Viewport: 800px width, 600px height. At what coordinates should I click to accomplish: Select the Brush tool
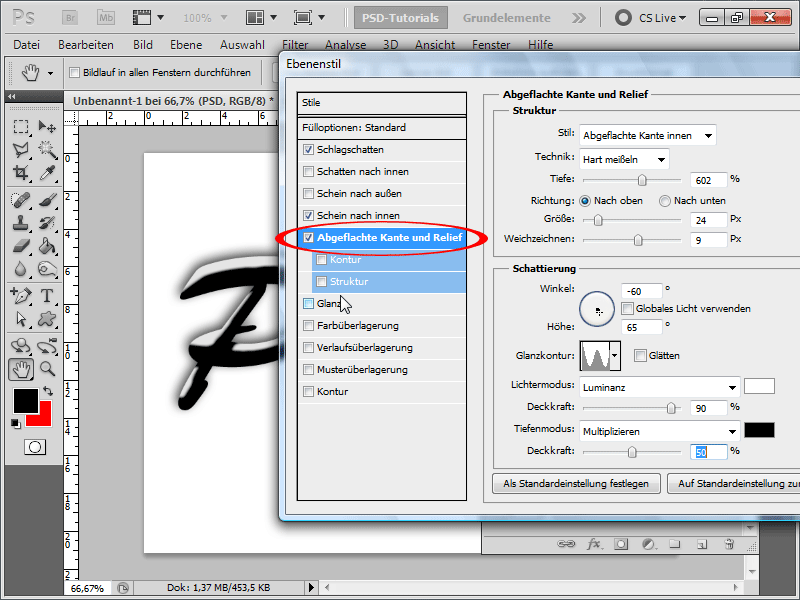coord(47,200)
